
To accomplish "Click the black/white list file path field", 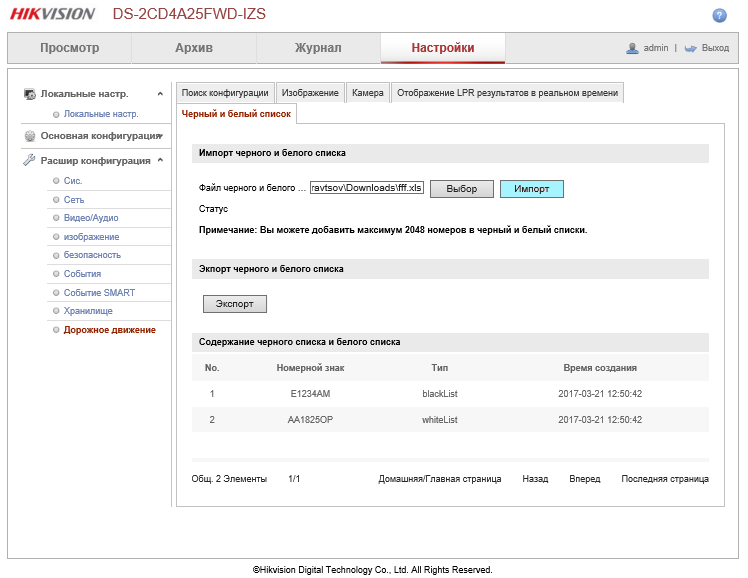I will tap(367, 188).
